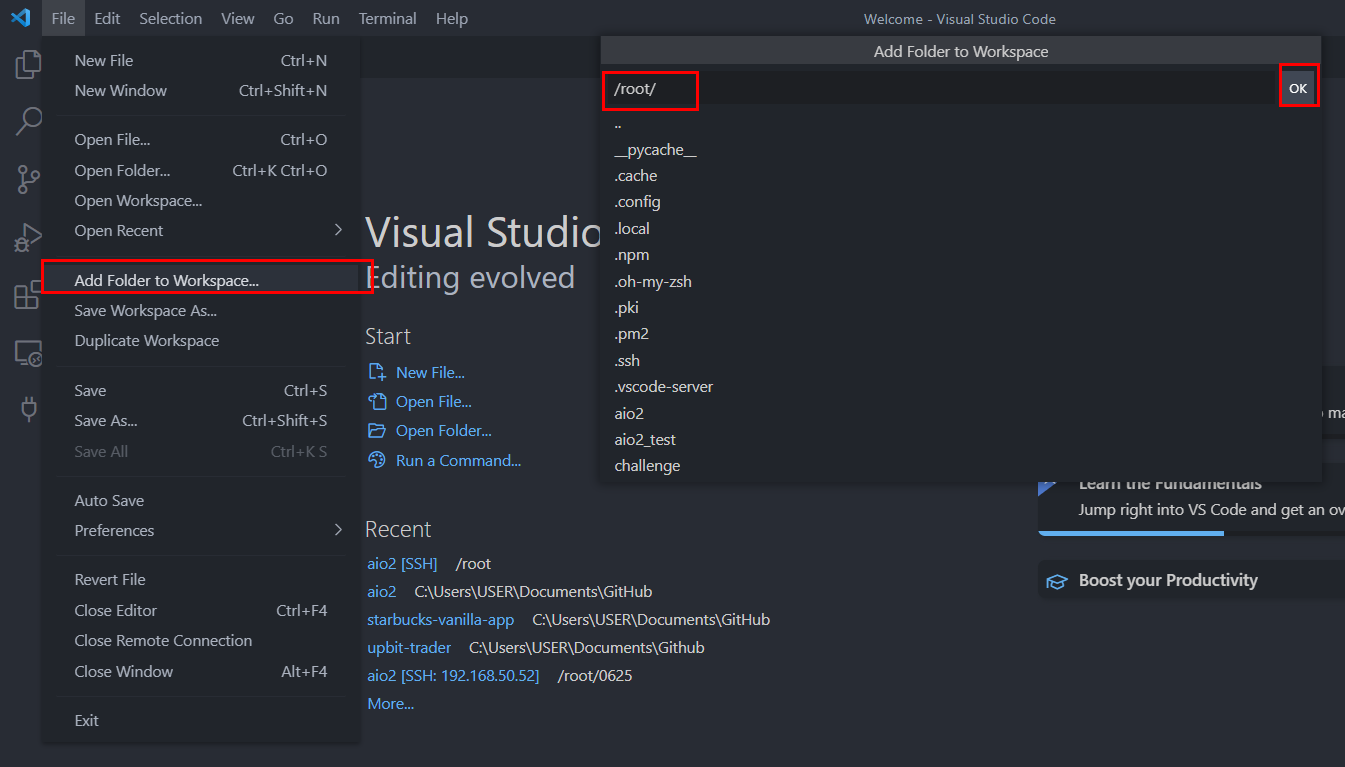This screenshot has height=767, width=1345.
Task: Open the File menu
Action: (63, 18)
